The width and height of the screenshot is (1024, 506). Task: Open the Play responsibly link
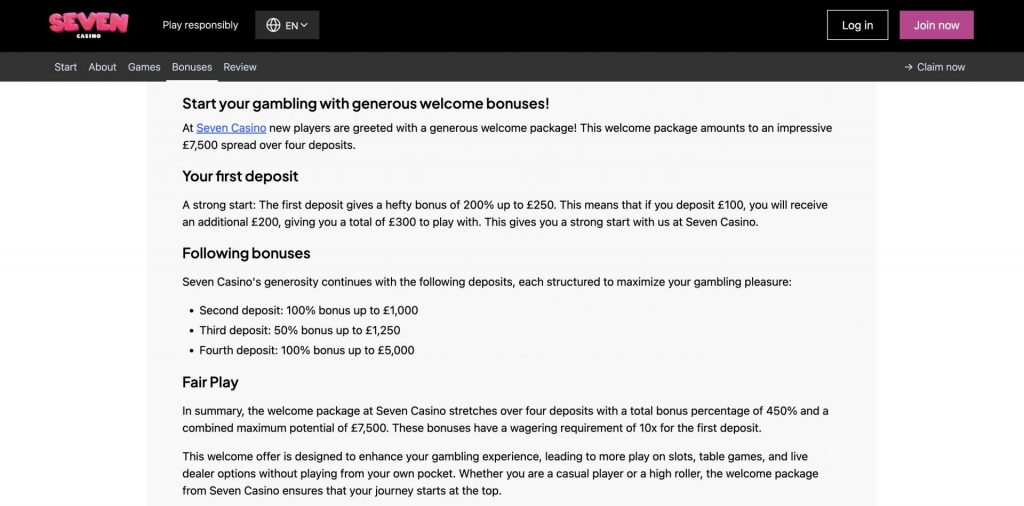coord(200,25)
